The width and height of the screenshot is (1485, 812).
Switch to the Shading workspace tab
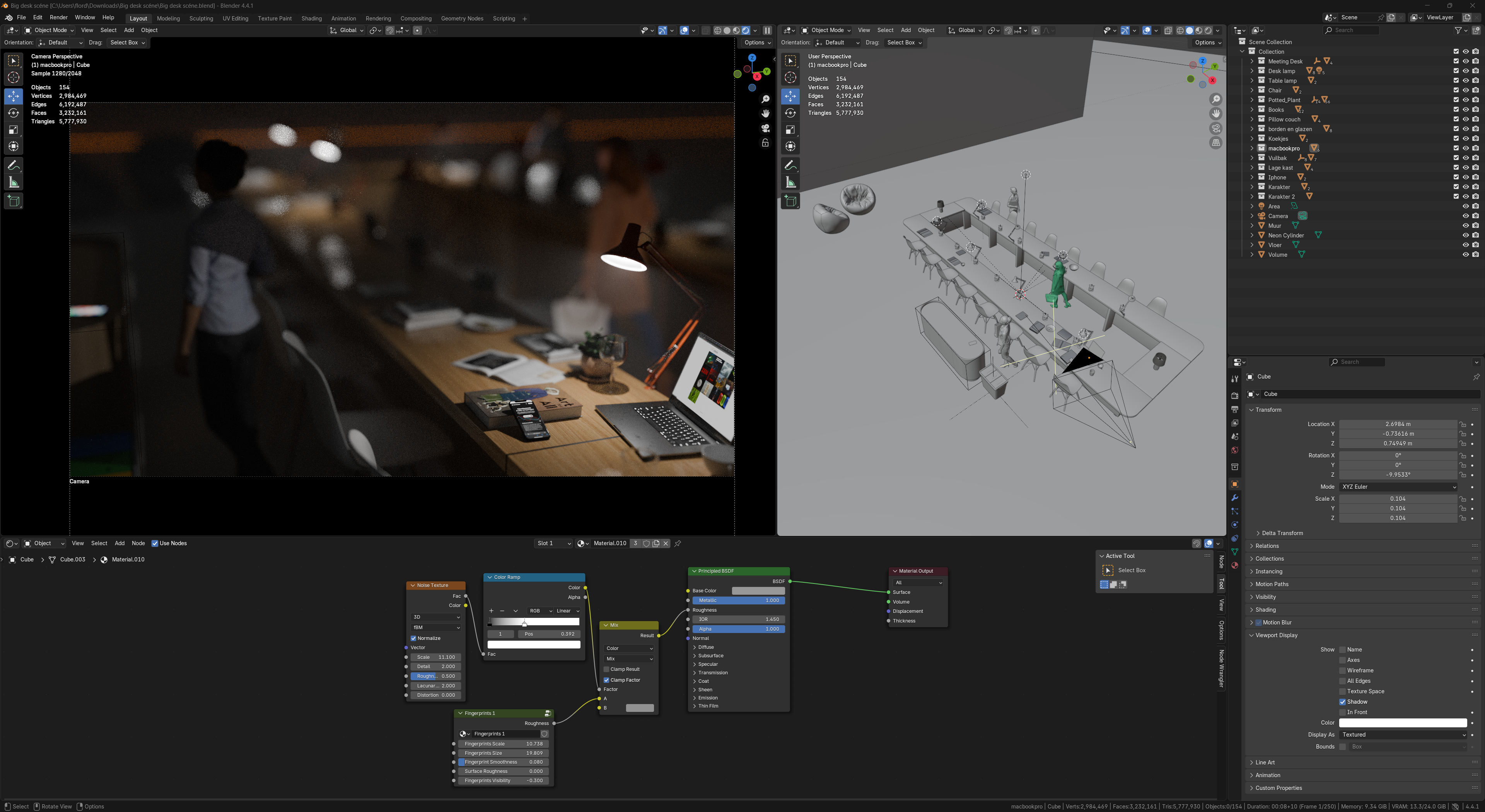tap(311, 19)
